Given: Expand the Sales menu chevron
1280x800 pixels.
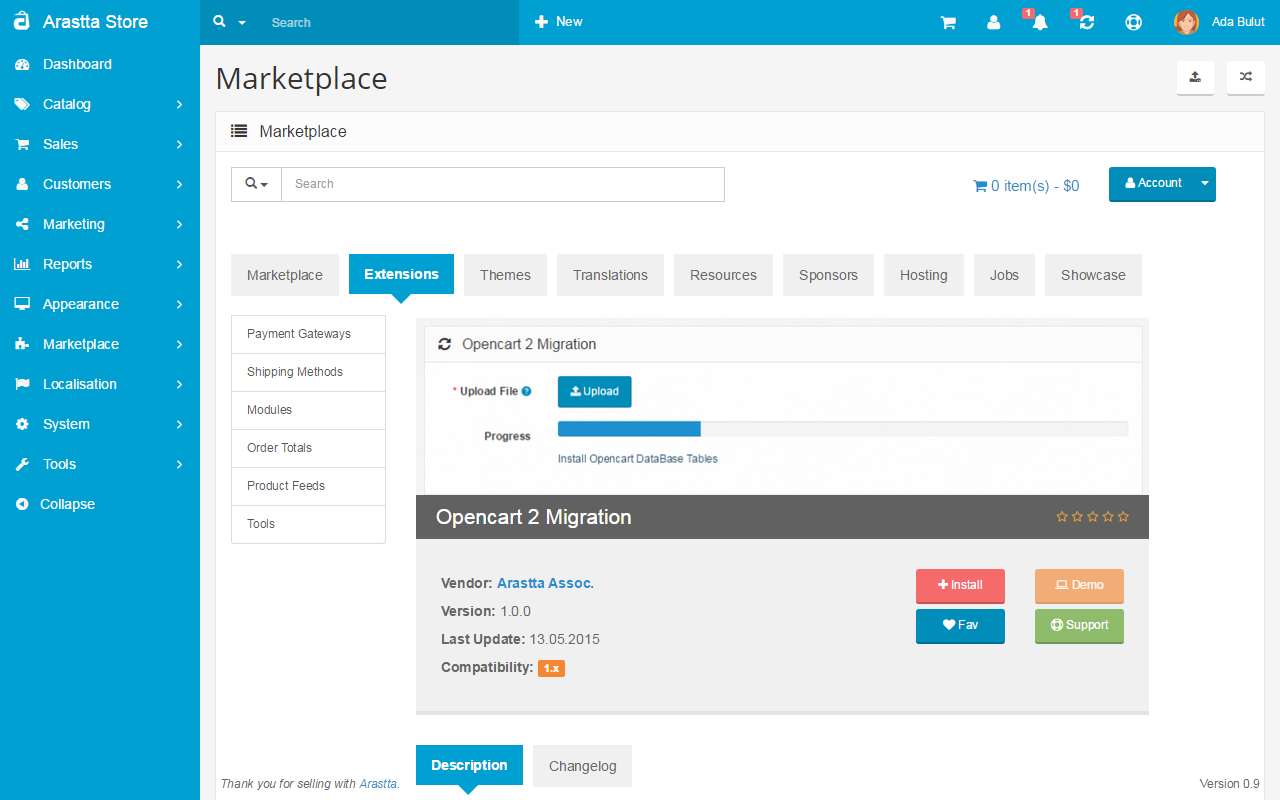Looking at the screenshot, I should click(x=179, y=144).
